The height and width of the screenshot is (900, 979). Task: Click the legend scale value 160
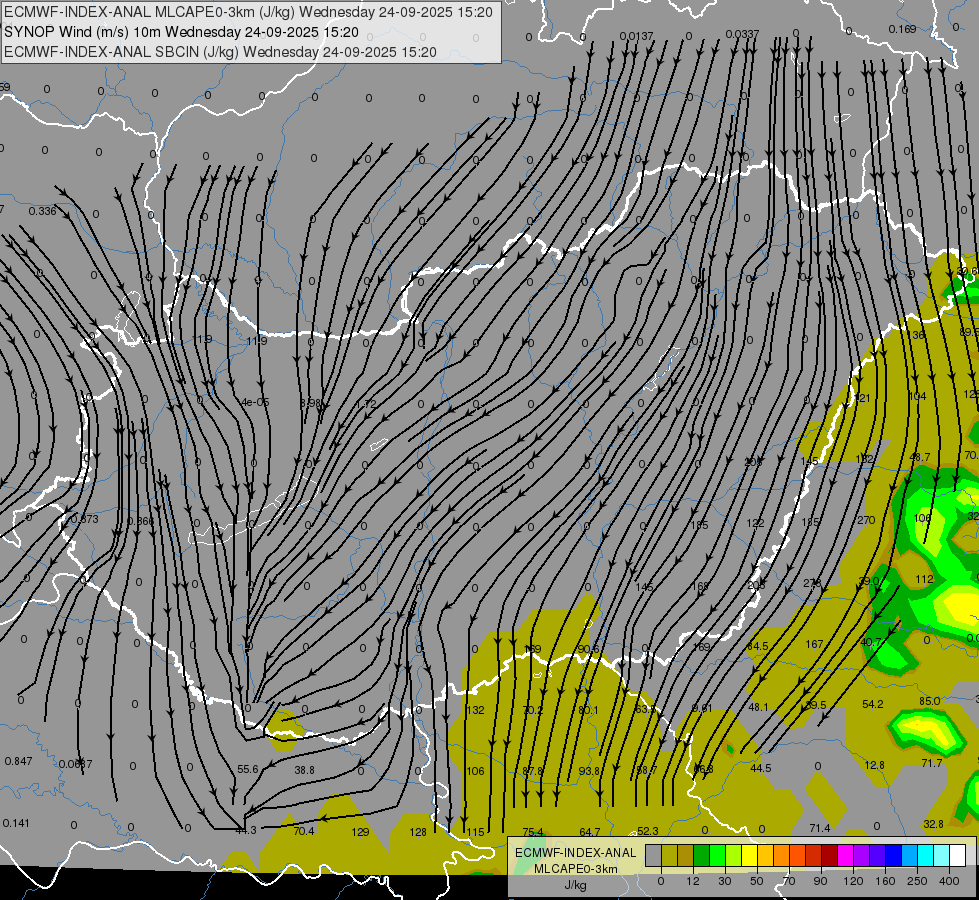(885, 881)
